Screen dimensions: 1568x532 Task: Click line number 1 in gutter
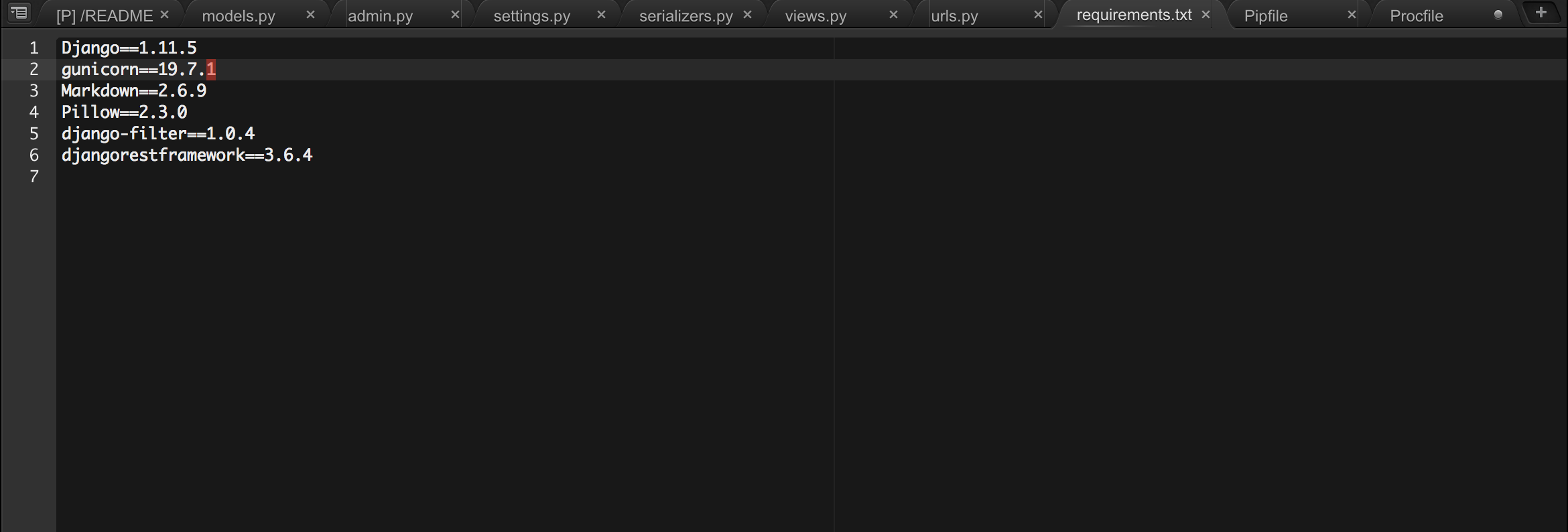click(34, 48)
